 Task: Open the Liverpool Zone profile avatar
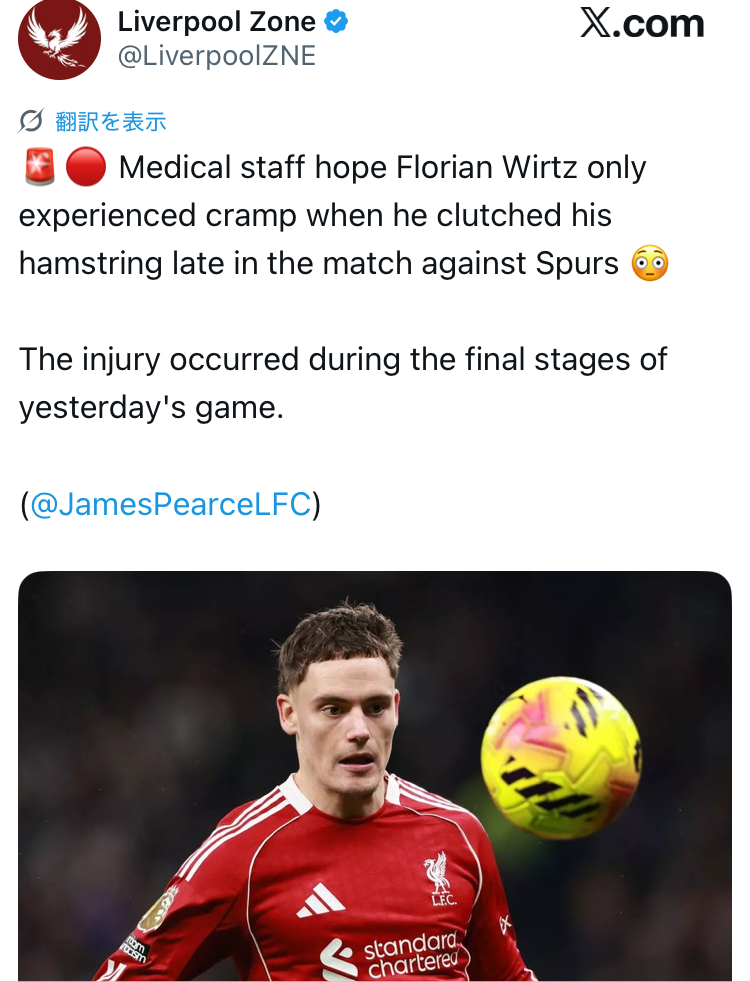pos(59,40)
